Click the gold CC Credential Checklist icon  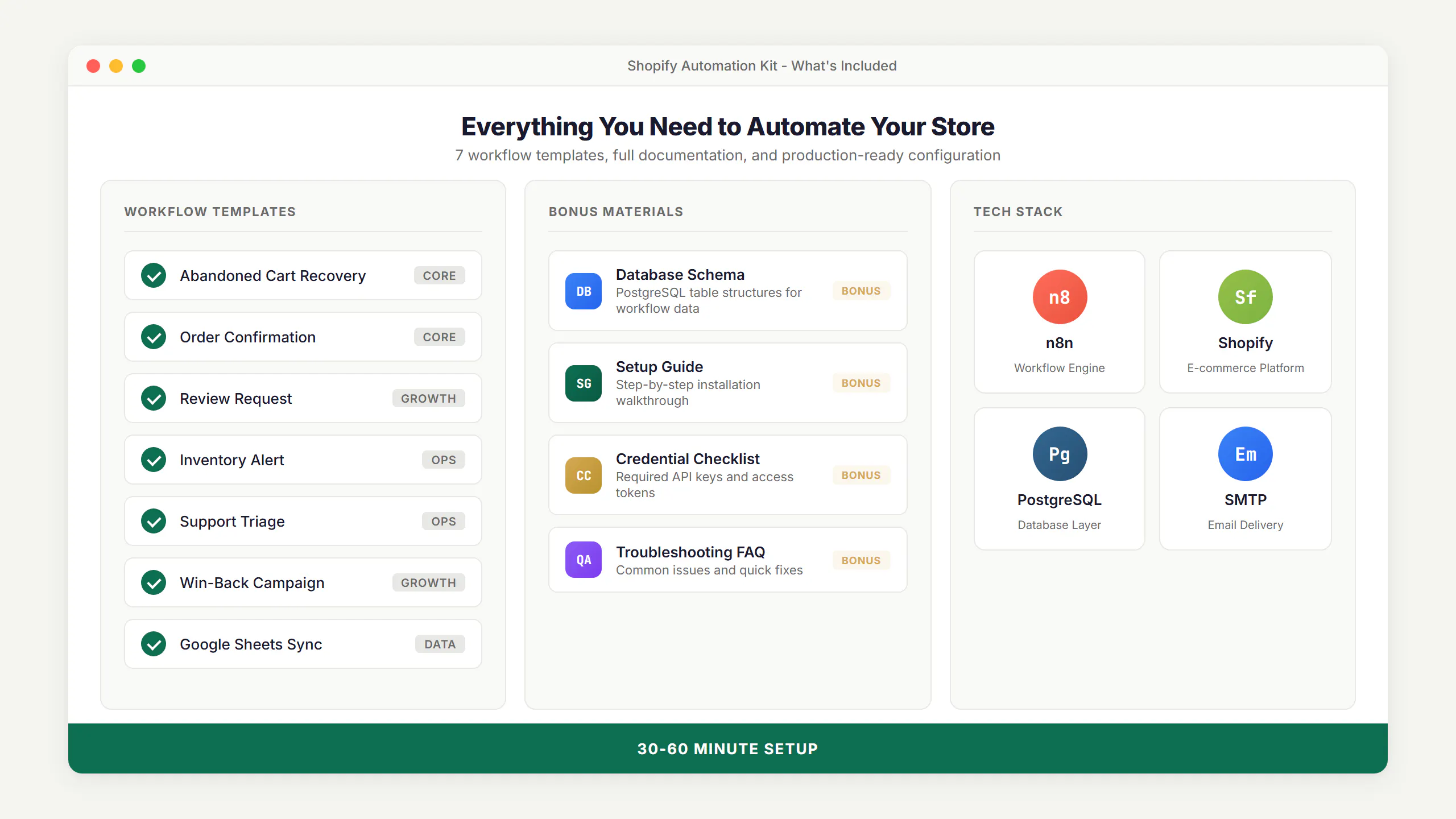[584, 475]
